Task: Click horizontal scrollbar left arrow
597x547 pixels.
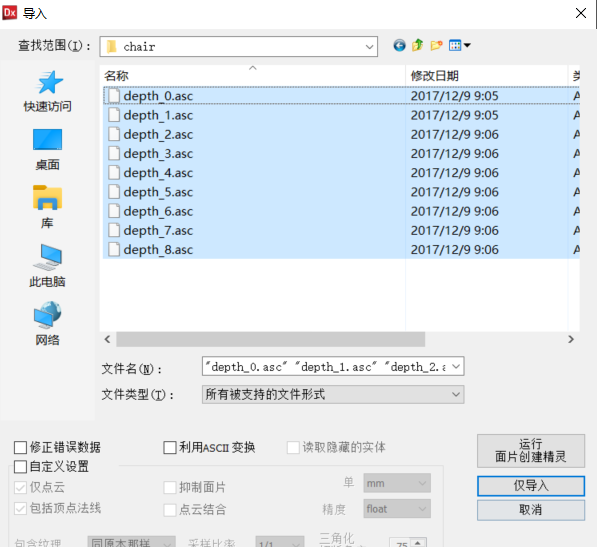Action: pyautogui.click(x=107, y=339)
